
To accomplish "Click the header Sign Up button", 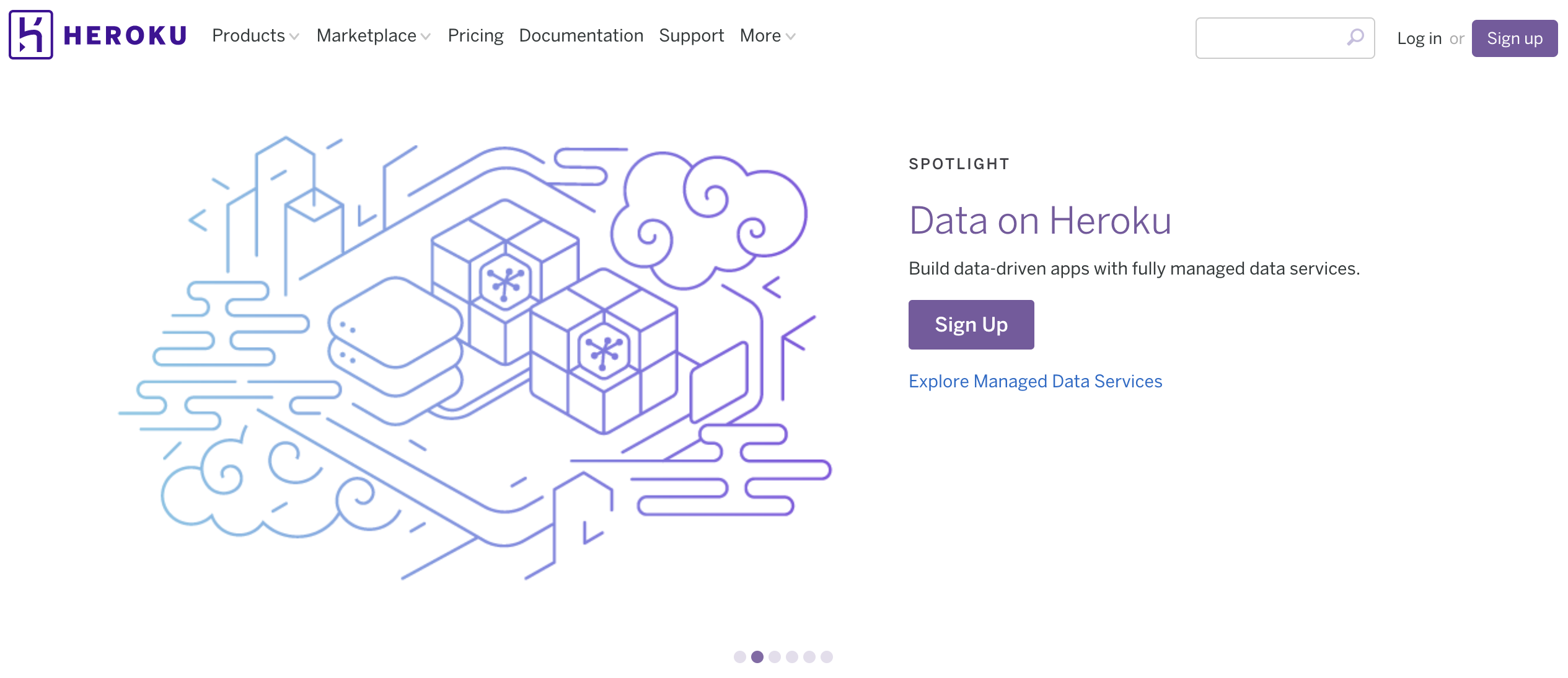I will point(1517,38).
